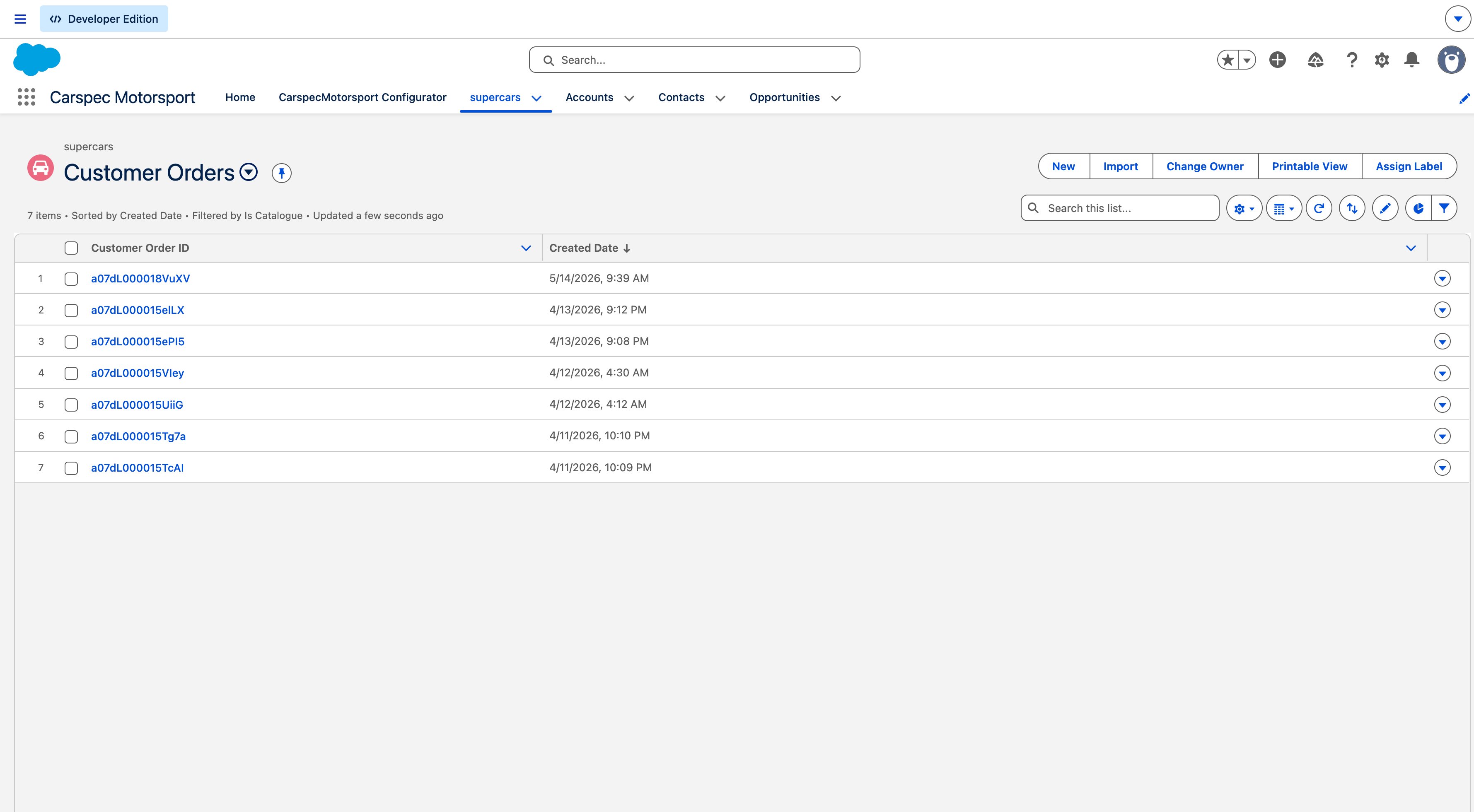1474x812 pixels.
Task: Open the Help question mark icon
Action: pyautogui.click(x=1352, y=60)
